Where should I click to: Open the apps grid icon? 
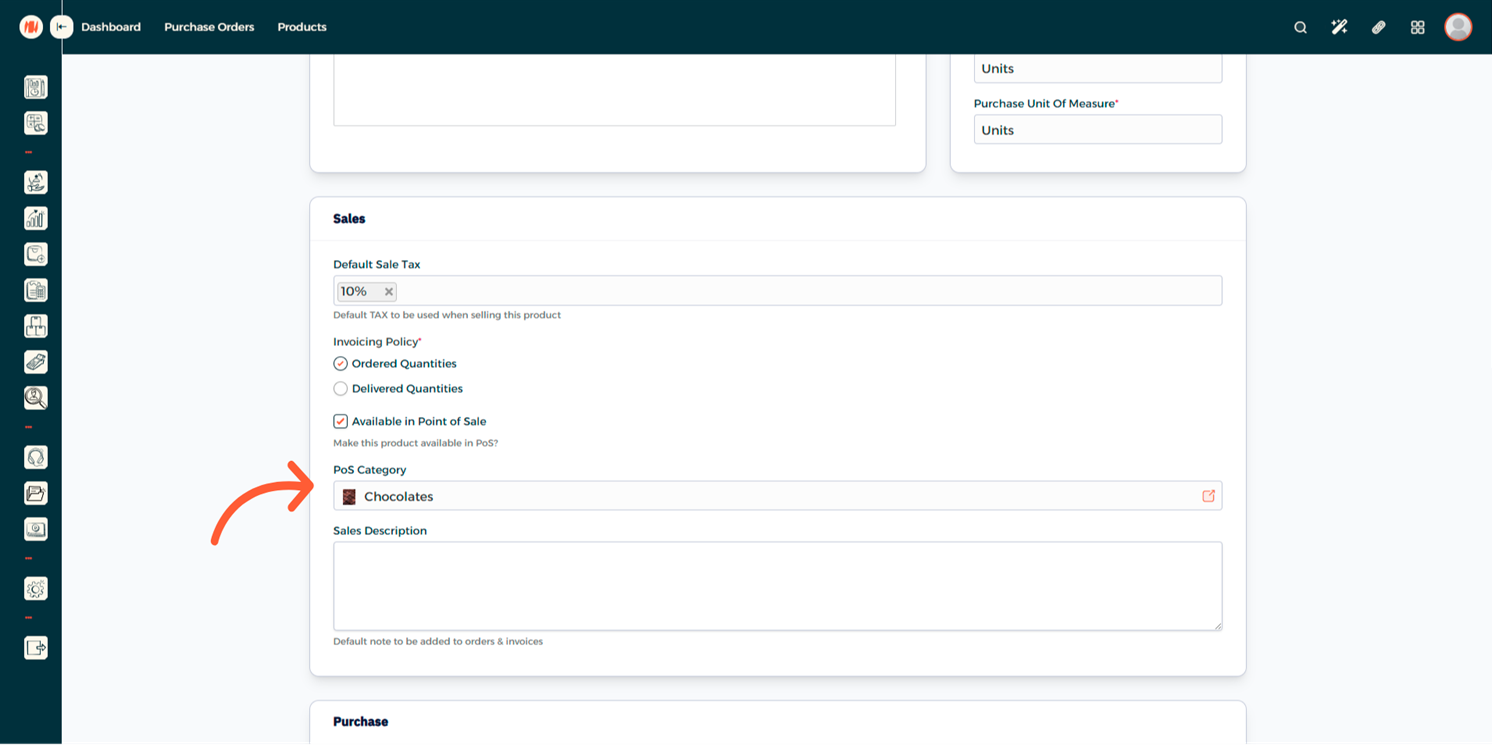coord(1417,27)
